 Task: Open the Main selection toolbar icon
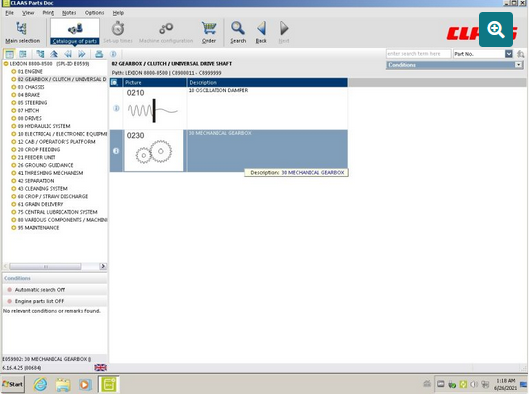[22, 32]
